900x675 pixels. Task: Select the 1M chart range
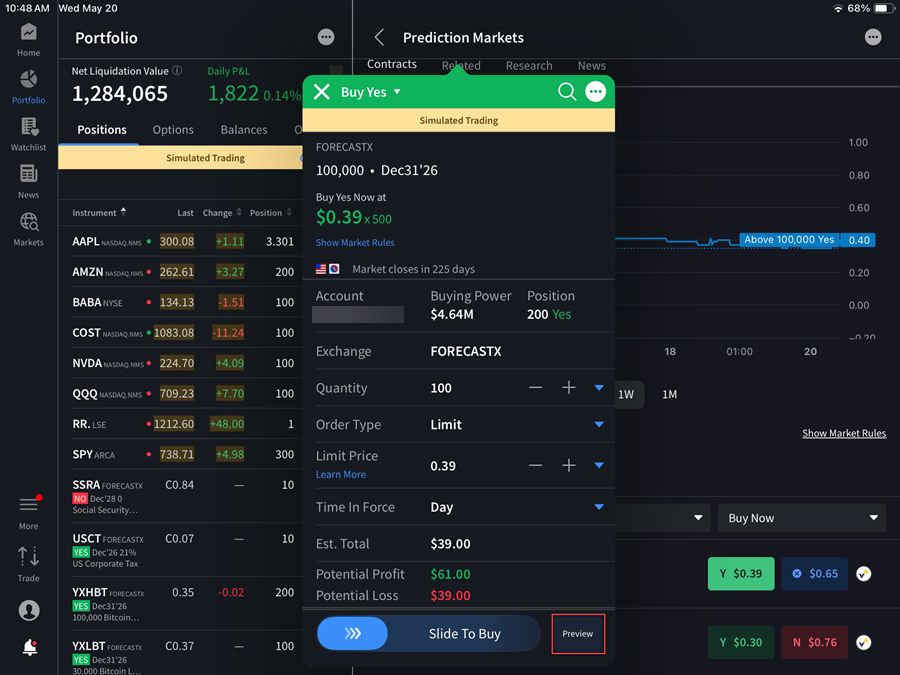coord(670,394)
